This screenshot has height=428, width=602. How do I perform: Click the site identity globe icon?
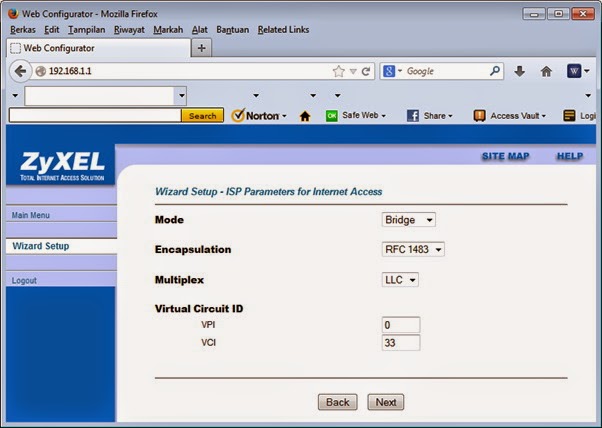click(x=40, y=71)
